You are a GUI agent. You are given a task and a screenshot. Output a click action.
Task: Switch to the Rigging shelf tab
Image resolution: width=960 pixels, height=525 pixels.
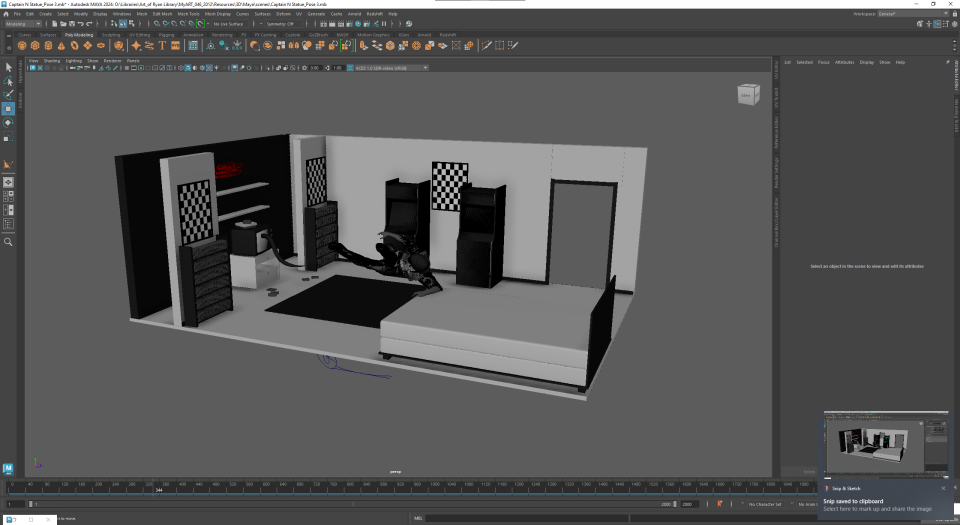click(166, 35)
